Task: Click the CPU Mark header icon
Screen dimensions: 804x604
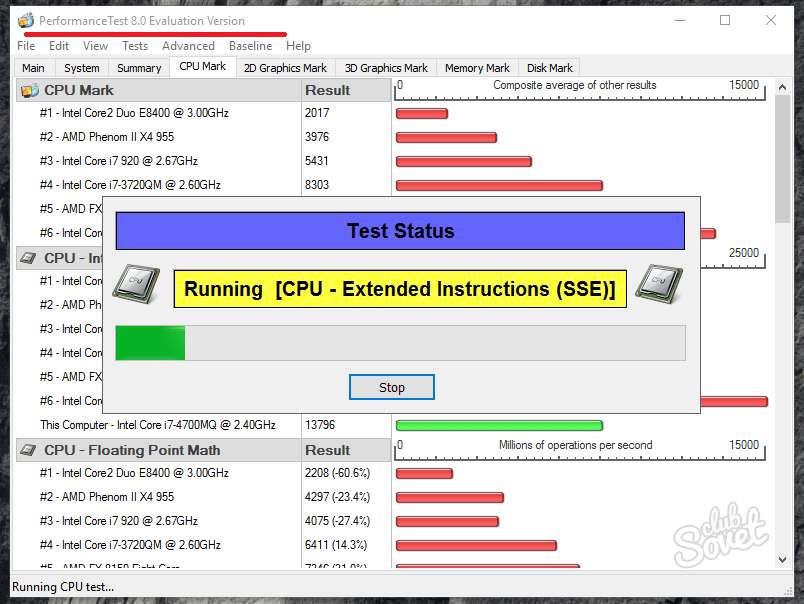Action: tap(29, 91)
